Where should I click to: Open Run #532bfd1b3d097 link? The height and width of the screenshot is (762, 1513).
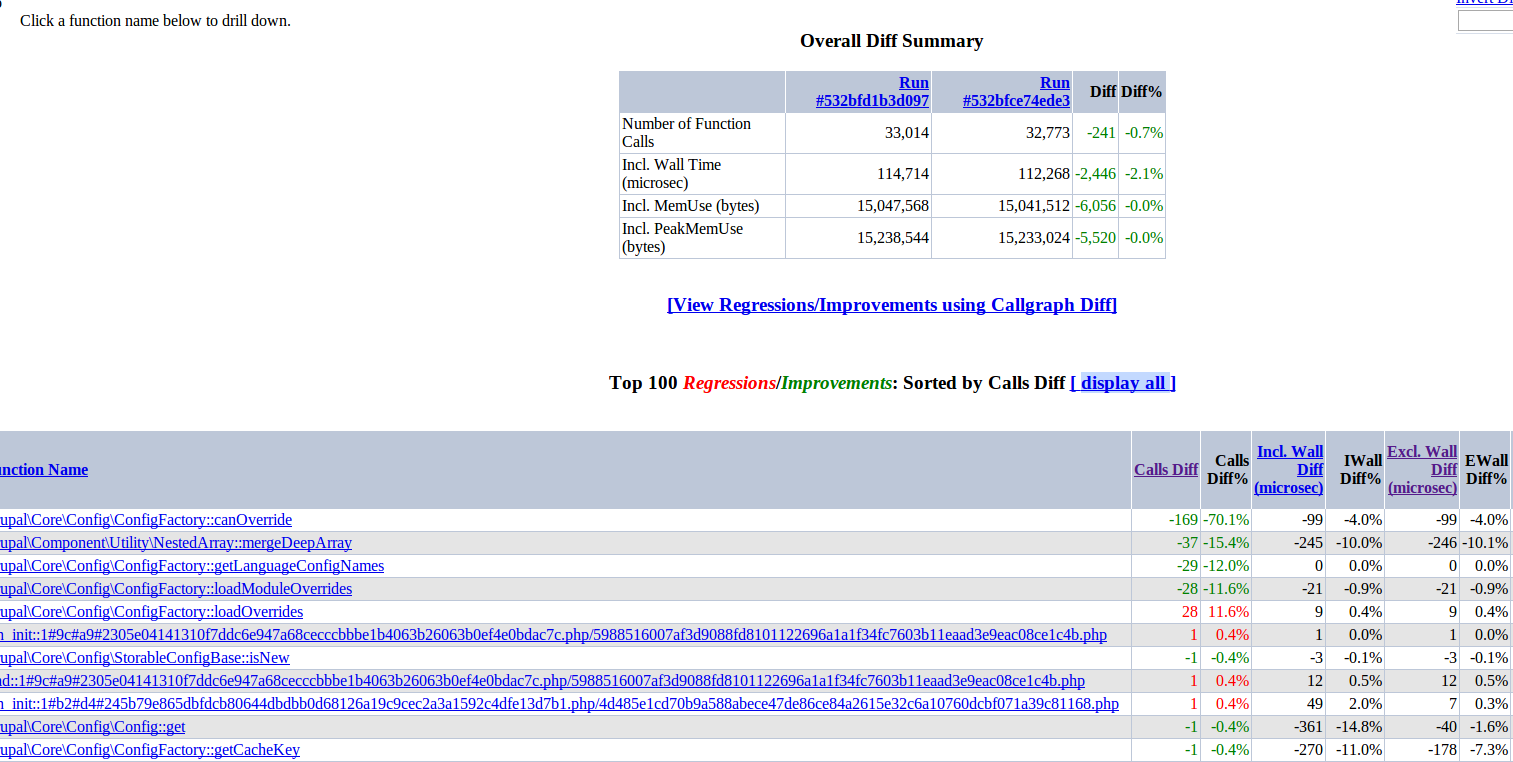coord(872,92)
